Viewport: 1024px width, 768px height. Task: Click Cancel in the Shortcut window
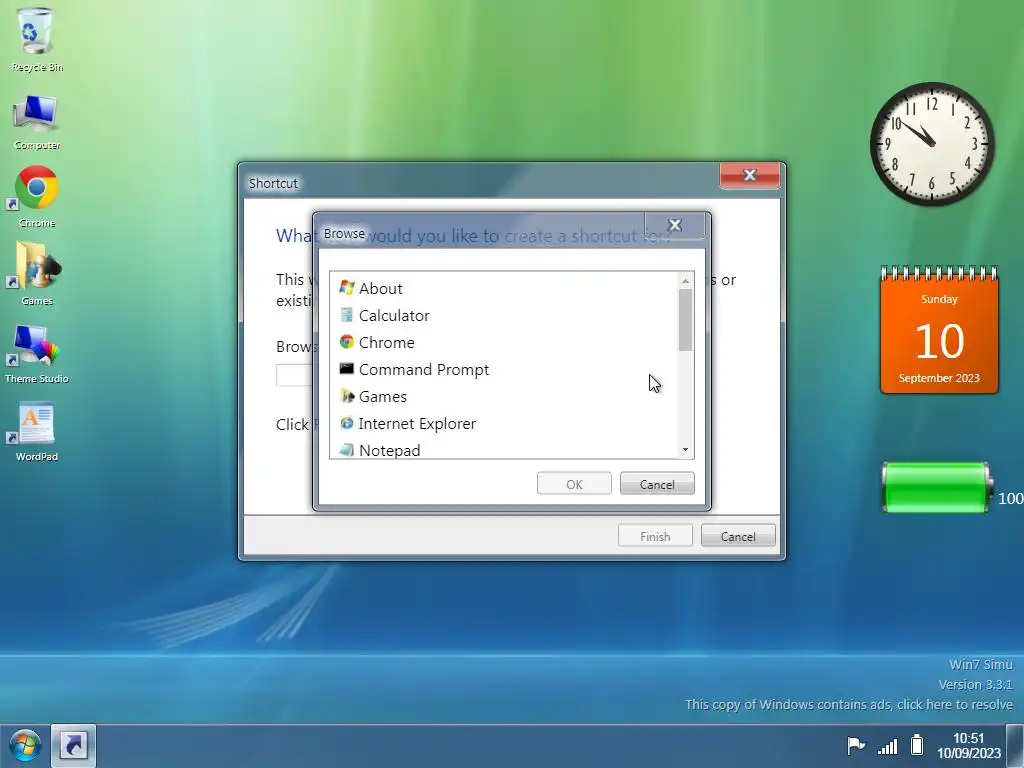tap(738, 536)
